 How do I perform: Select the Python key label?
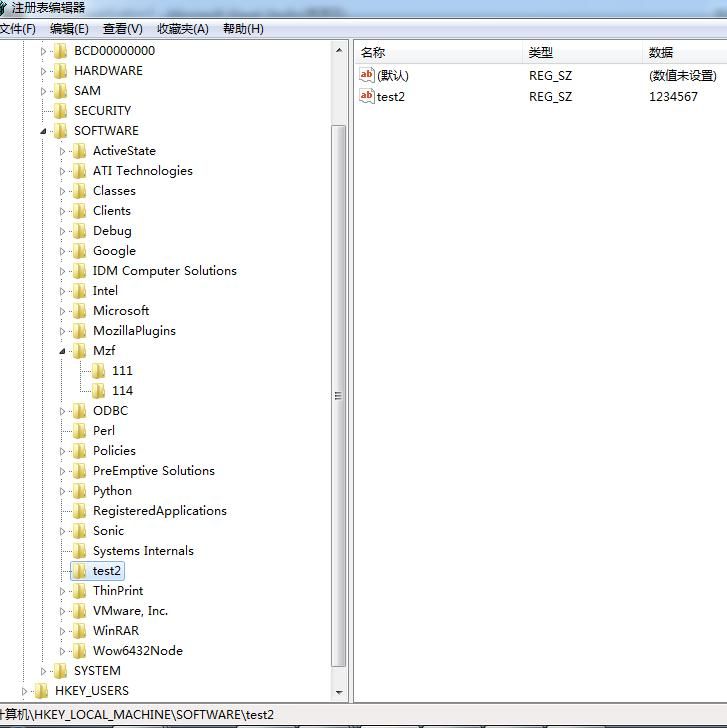pyautogui.click(x=112, y=491)
